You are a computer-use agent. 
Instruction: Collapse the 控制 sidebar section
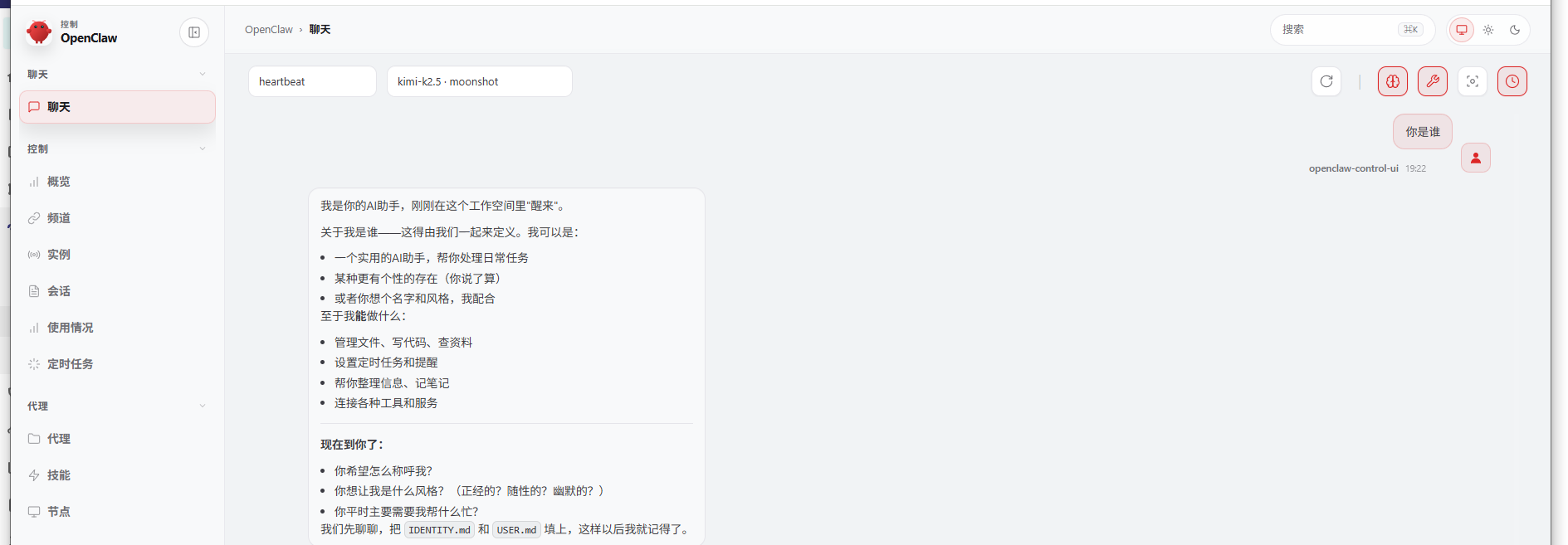(202, 149)
